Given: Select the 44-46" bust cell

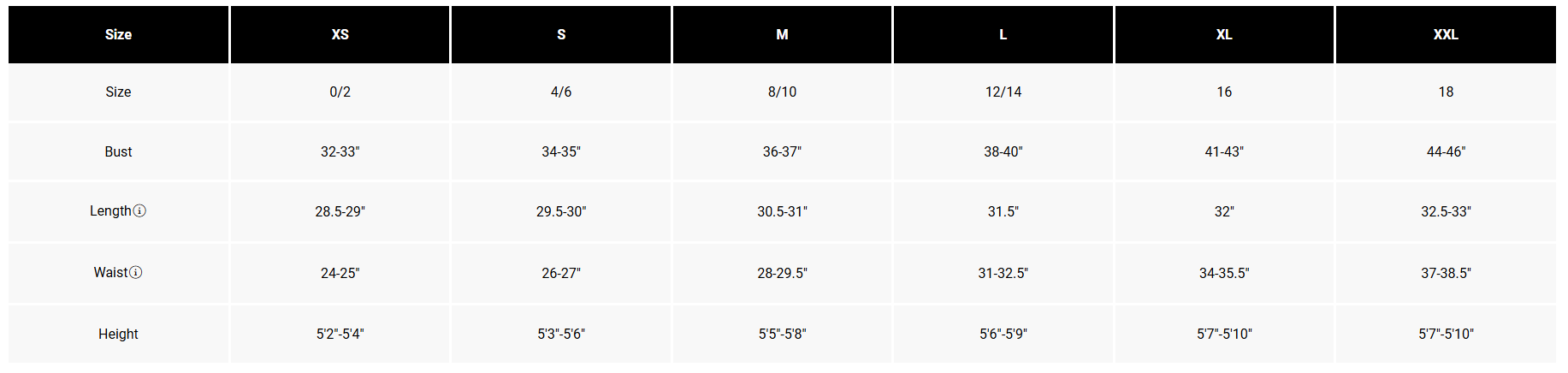Looking at the screenshot, I should tap(1446, 151).
